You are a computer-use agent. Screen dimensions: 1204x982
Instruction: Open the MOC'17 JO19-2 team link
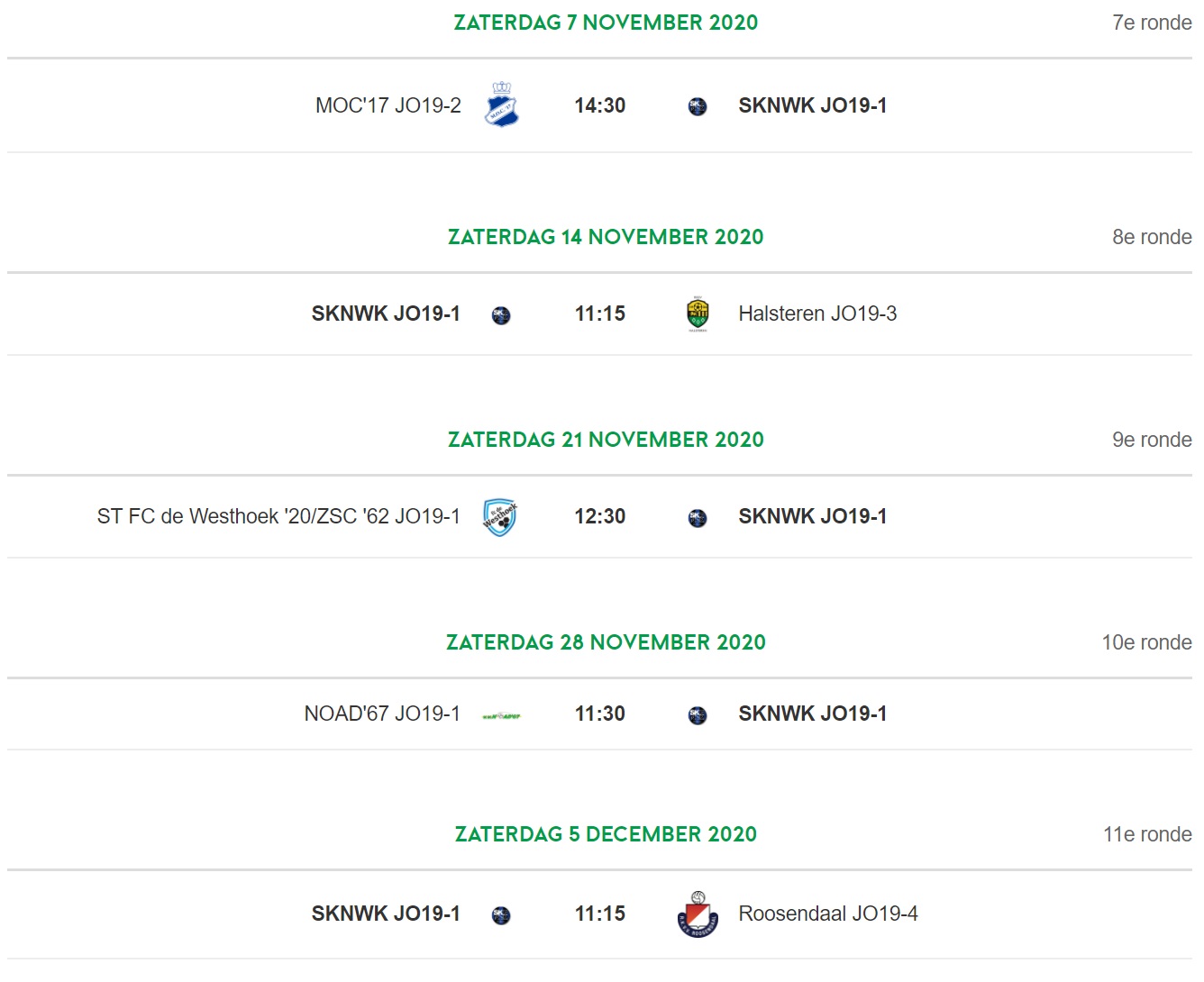click(388, 105)
